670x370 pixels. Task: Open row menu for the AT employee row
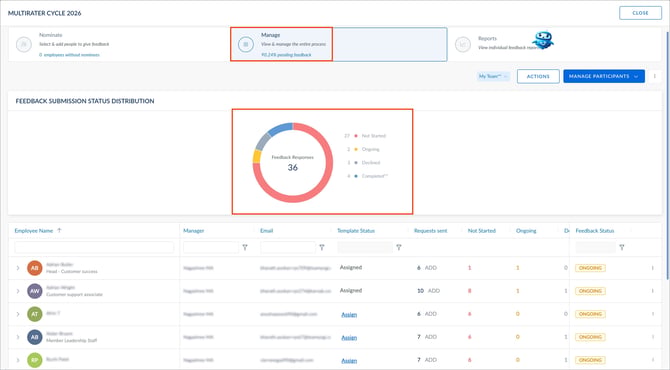652,314
